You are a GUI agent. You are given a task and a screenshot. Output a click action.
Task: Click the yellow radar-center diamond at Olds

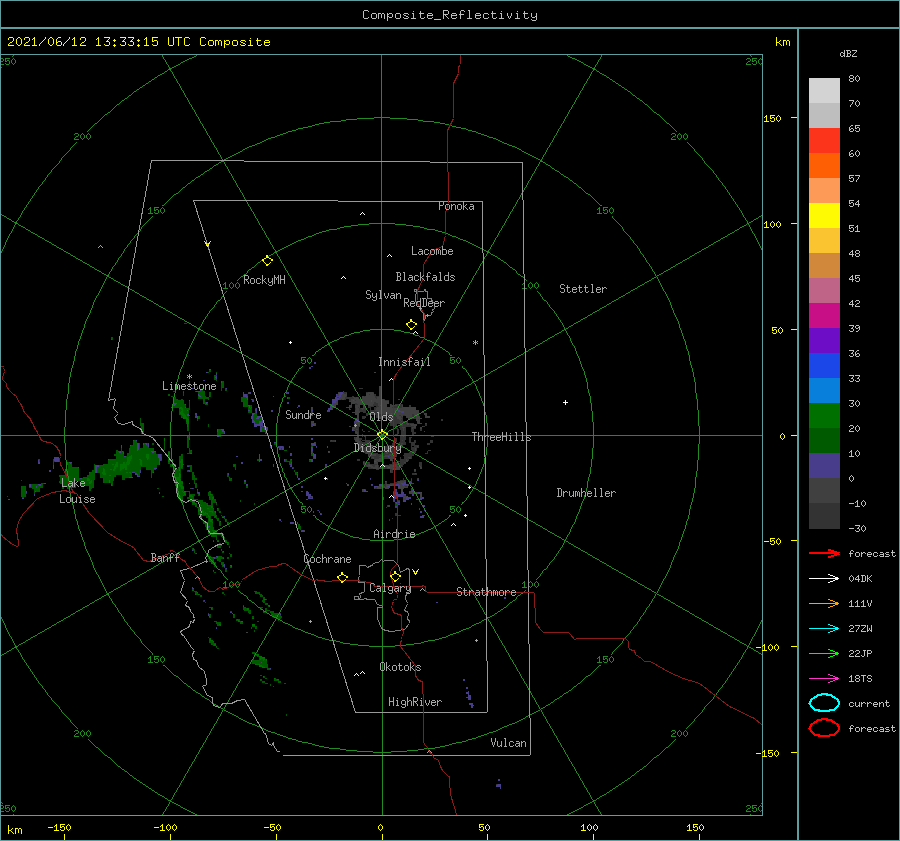382,435
